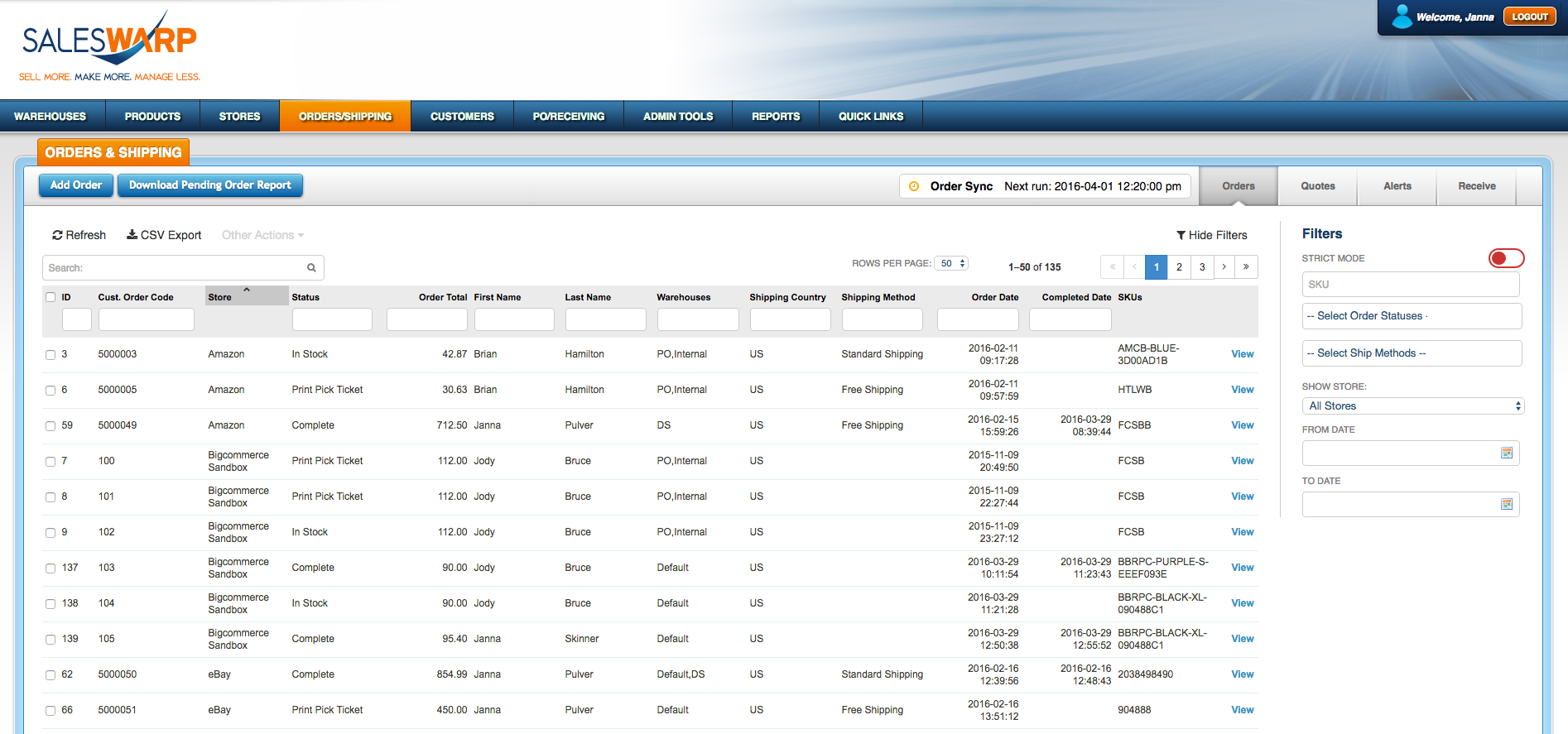Image resolution: width=1568 pixels, height=734 pixels.
Task: Open Products navigation menu
Action: [x=152, y=117]
